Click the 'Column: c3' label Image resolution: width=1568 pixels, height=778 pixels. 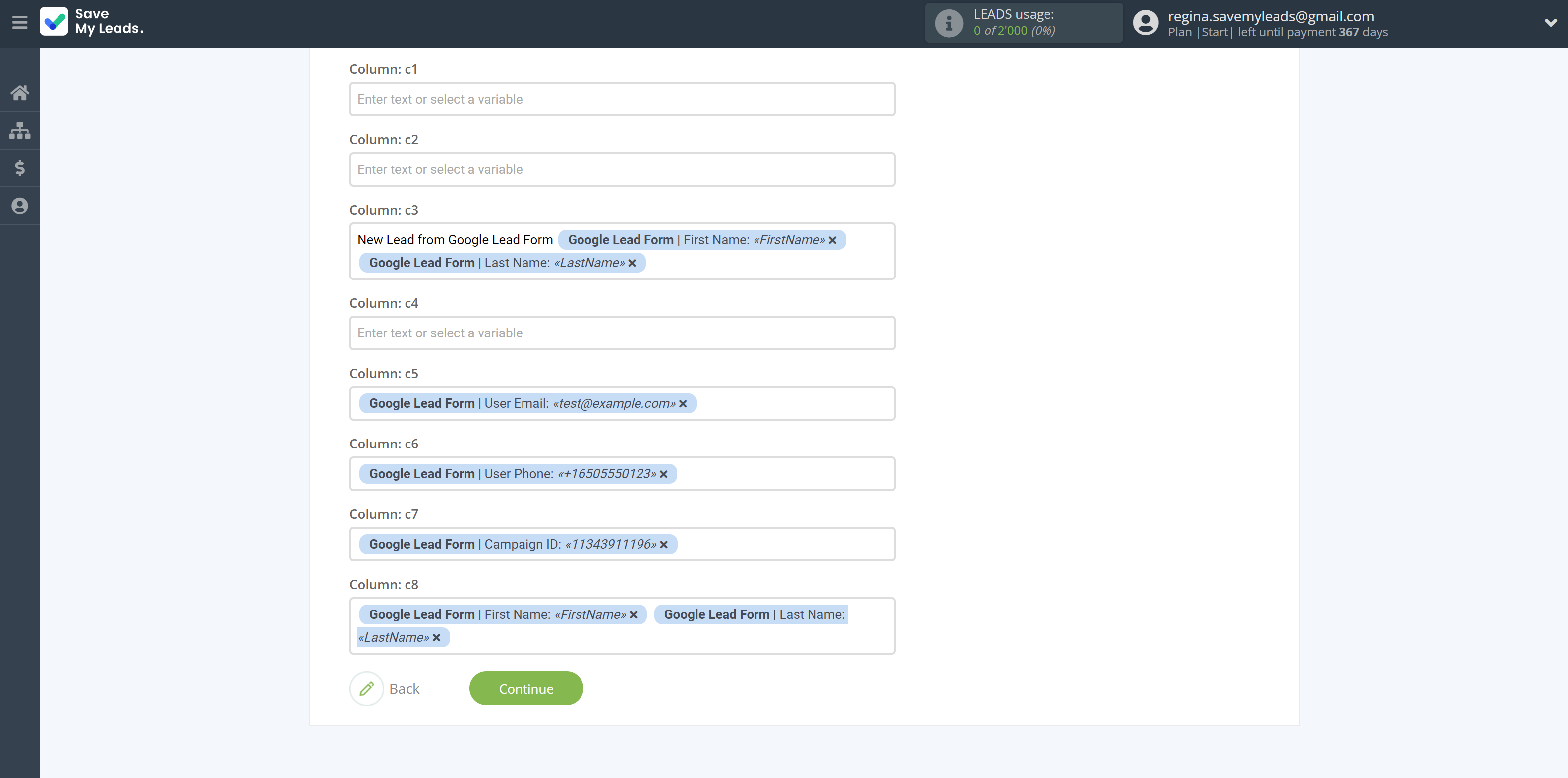384,209
